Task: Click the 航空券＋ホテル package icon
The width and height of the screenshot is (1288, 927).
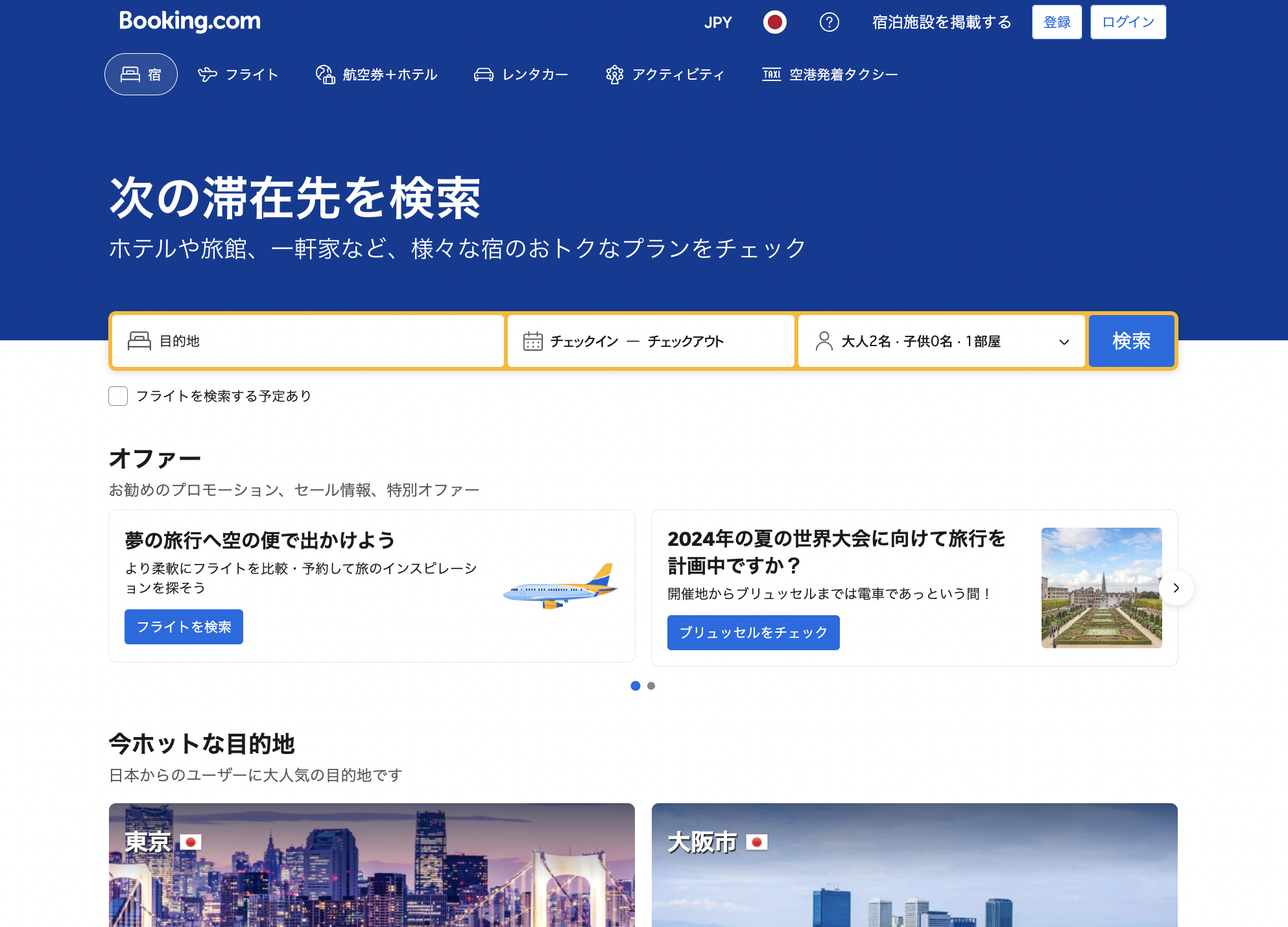Action: click(x=325, y=74)
